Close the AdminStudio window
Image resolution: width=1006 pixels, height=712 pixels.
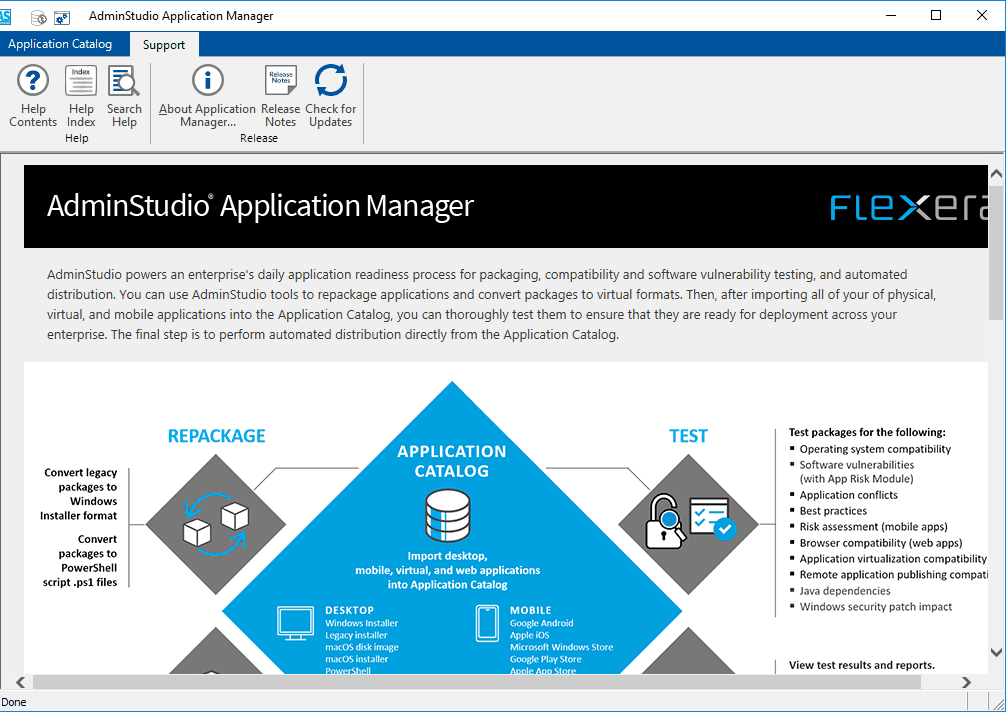pyautogui.click(x=982, y=15)
